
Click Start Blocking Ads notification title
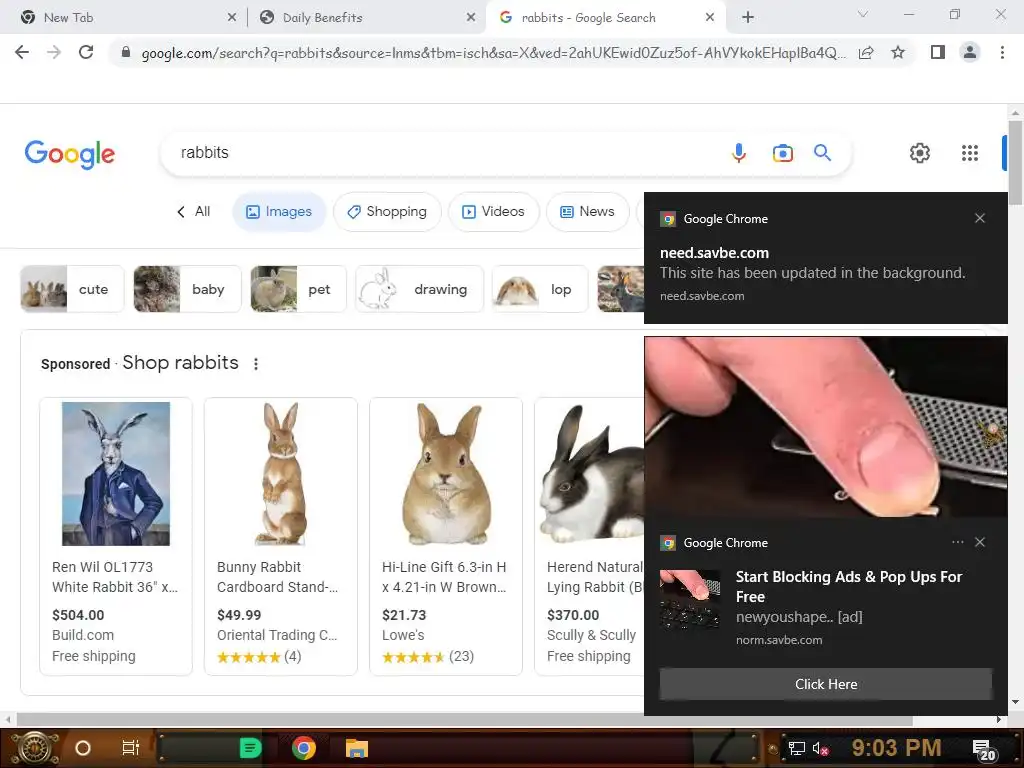point(848,586)
